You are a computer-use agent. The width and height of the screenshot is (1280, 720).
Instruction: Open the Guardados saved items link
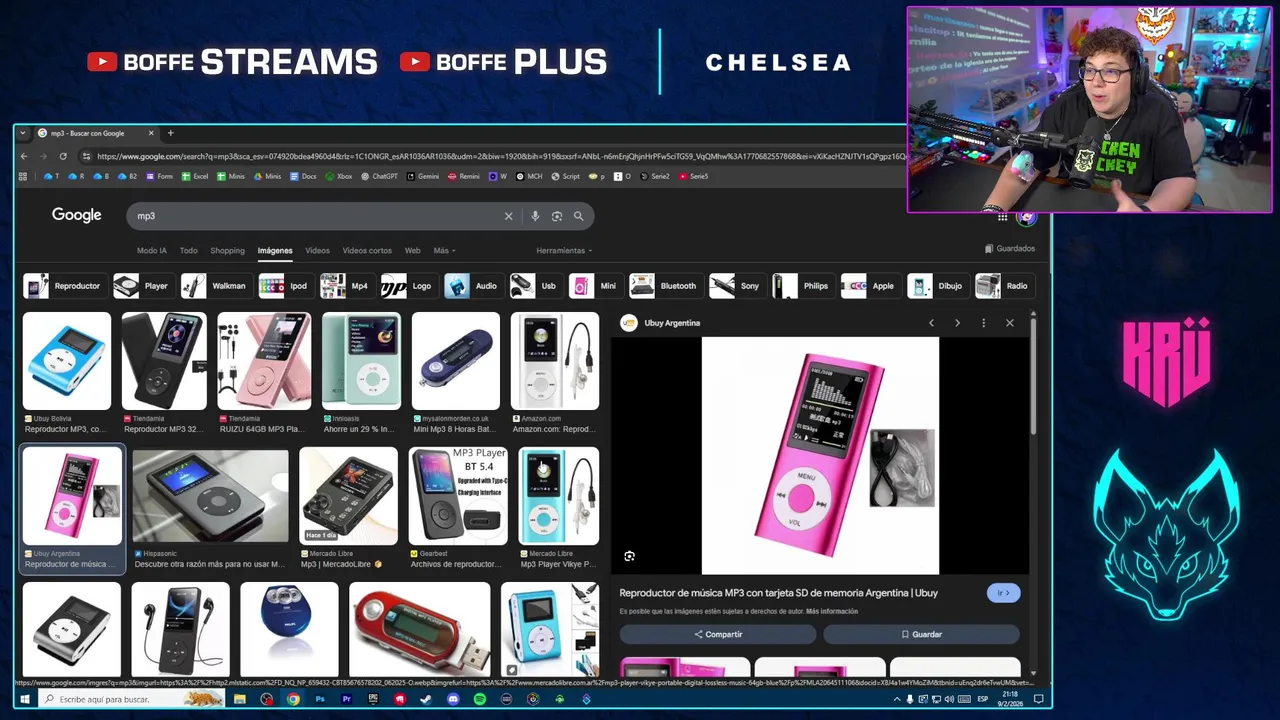click(1010, 249)
